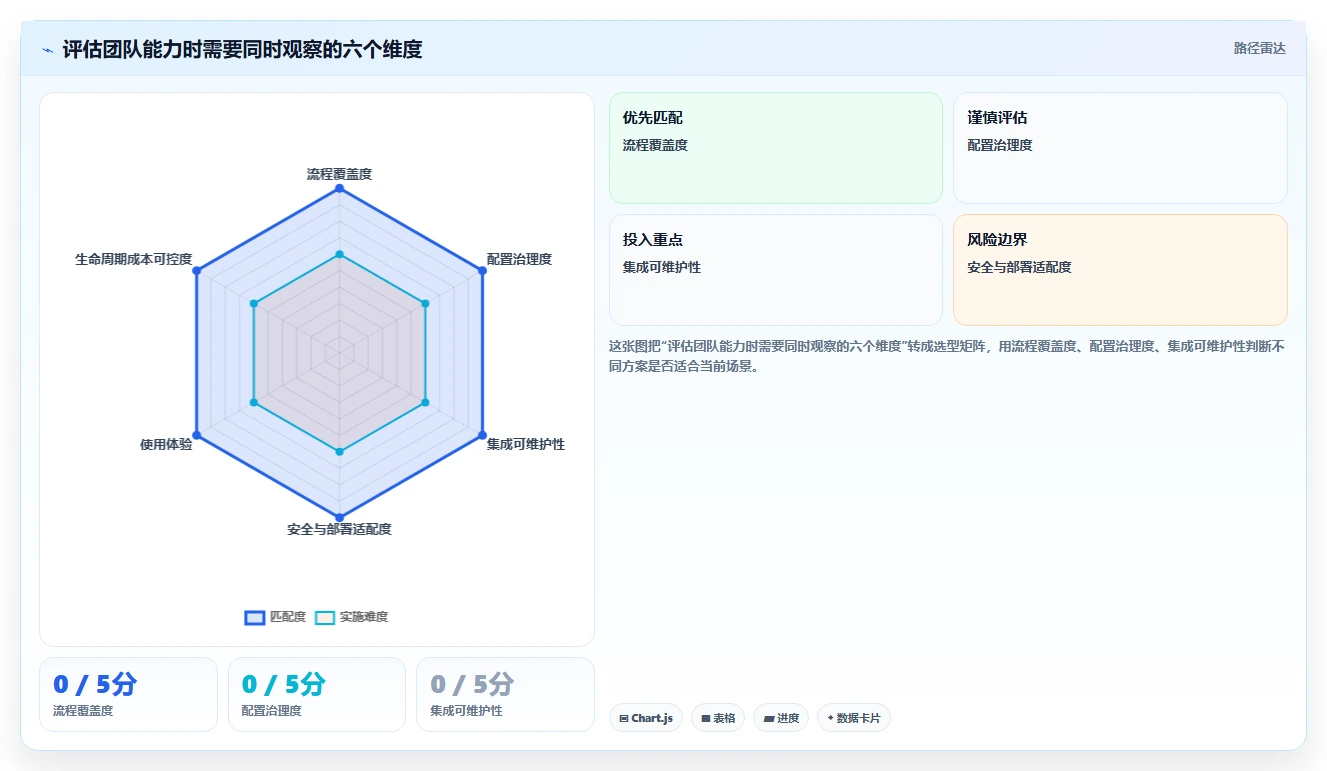Click the 集成可维护性 radar axis label
This screenshot has height=771, width=1327.
click(526, 444)
